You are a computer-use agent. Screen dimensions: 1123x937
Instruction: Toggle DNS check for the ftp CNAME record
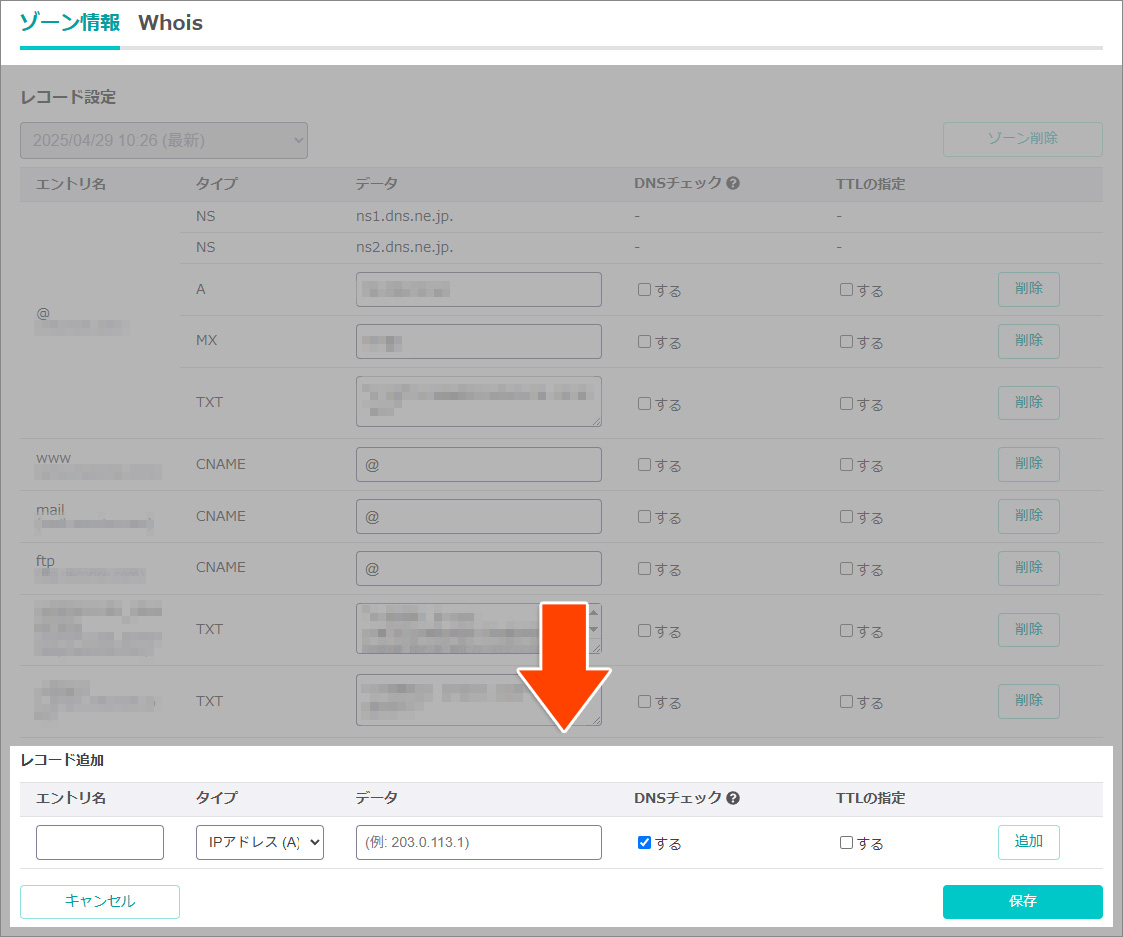click(645, 569)
